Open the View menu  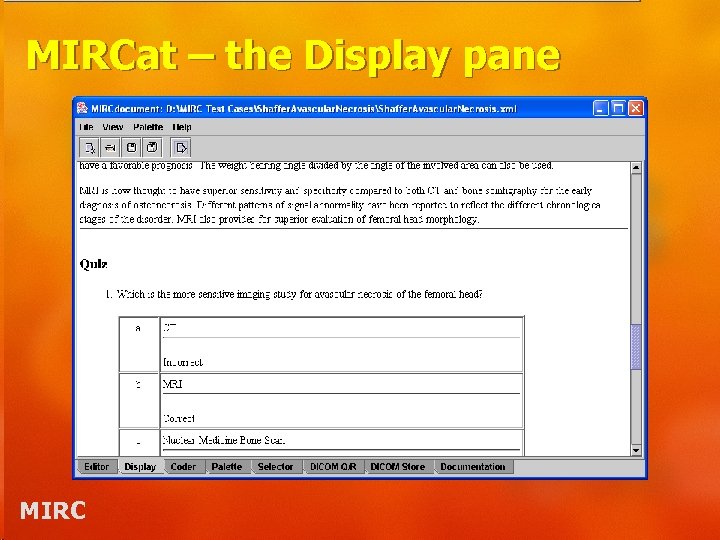pos(112,127)
